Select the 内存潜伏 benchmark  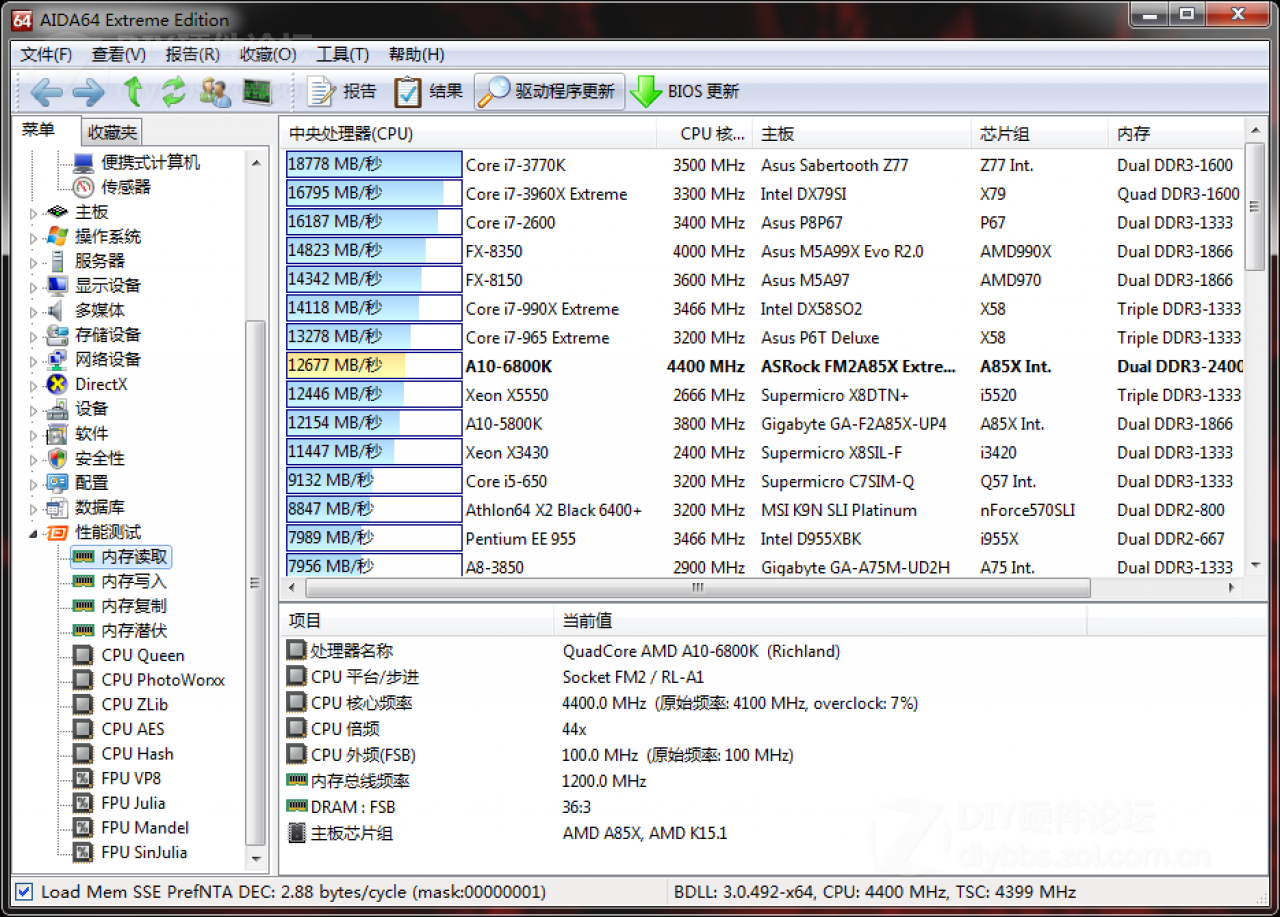(134, 631)
